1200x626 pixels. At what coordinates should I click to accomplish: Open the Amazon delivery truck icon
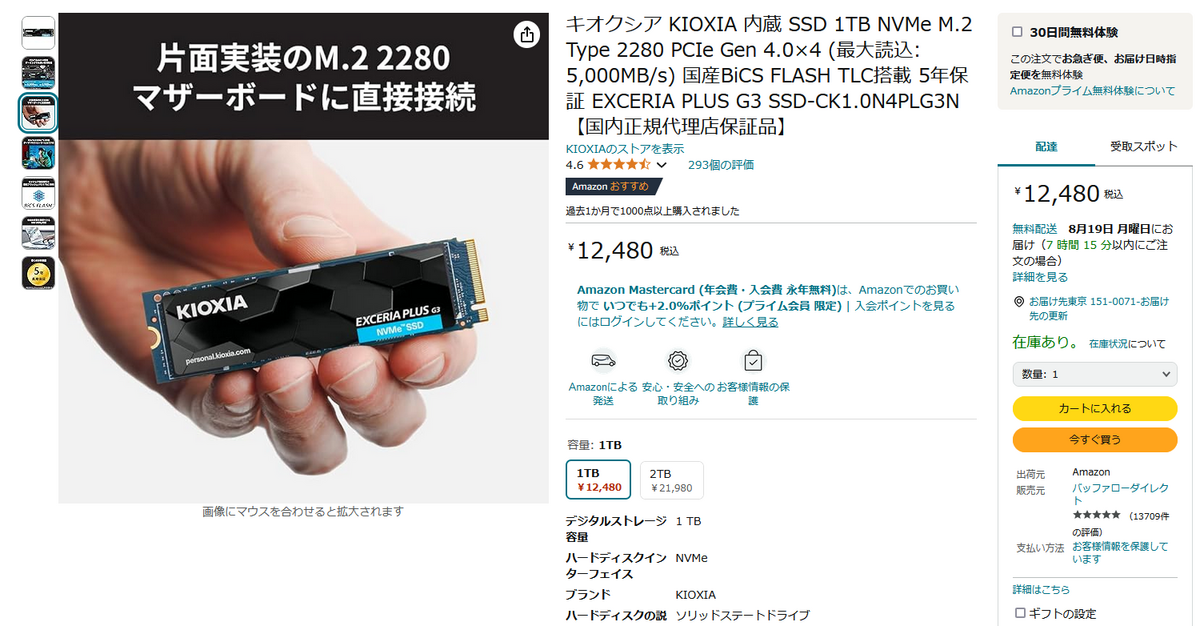click(603, 360)
